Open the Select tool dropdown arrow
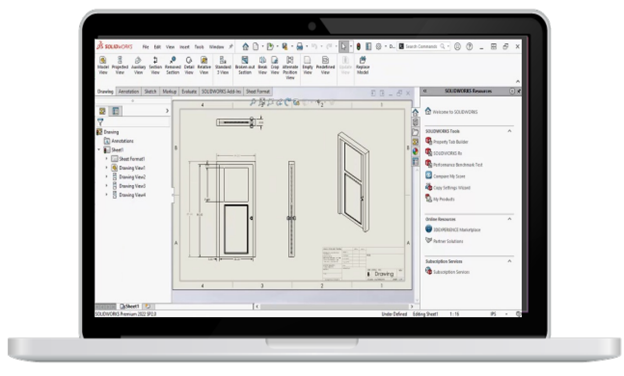This screenshot has height=376, width=624. coord(351,47)
